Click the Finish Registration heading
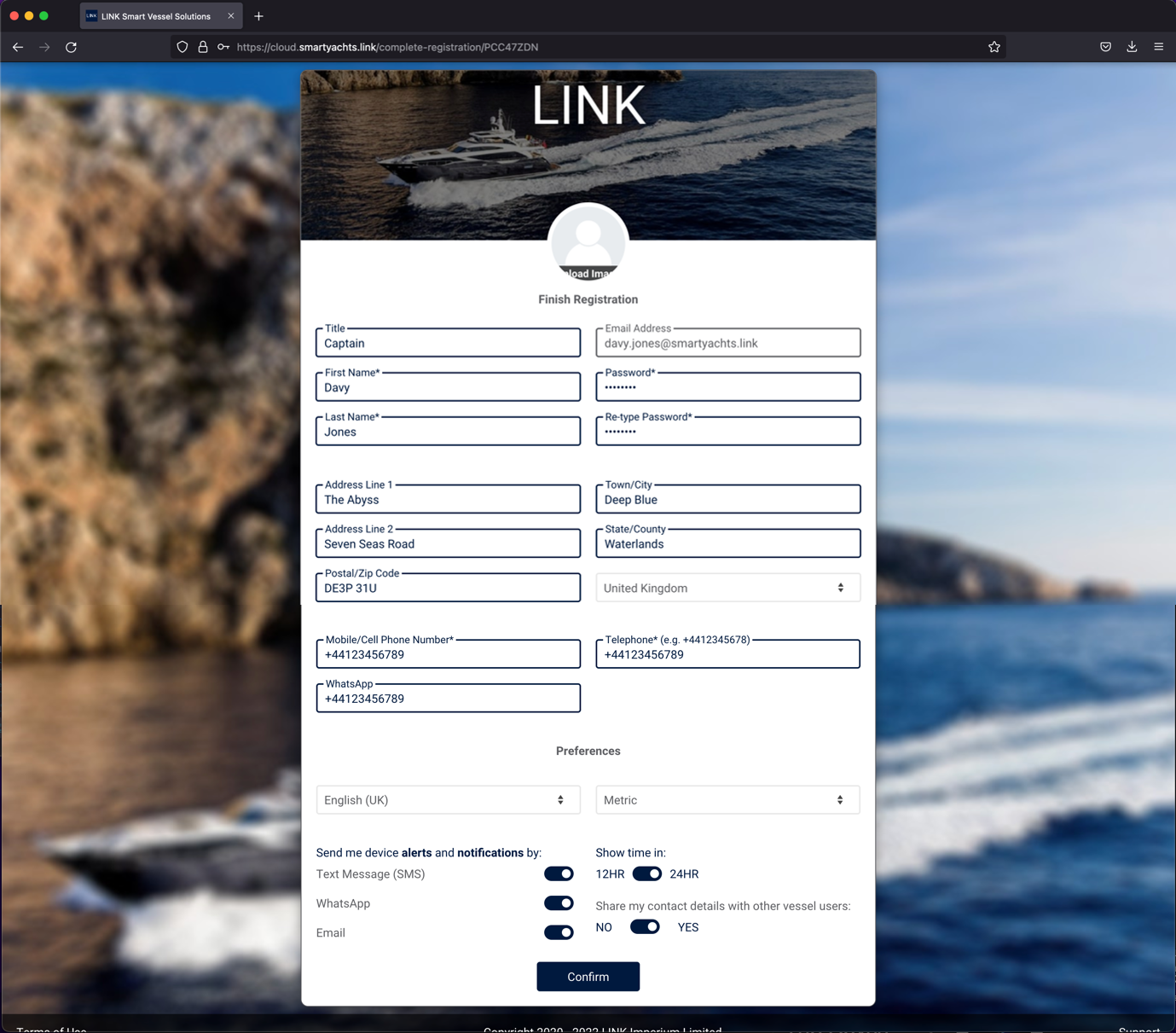1176x1033 pixels. coord(588,299)
